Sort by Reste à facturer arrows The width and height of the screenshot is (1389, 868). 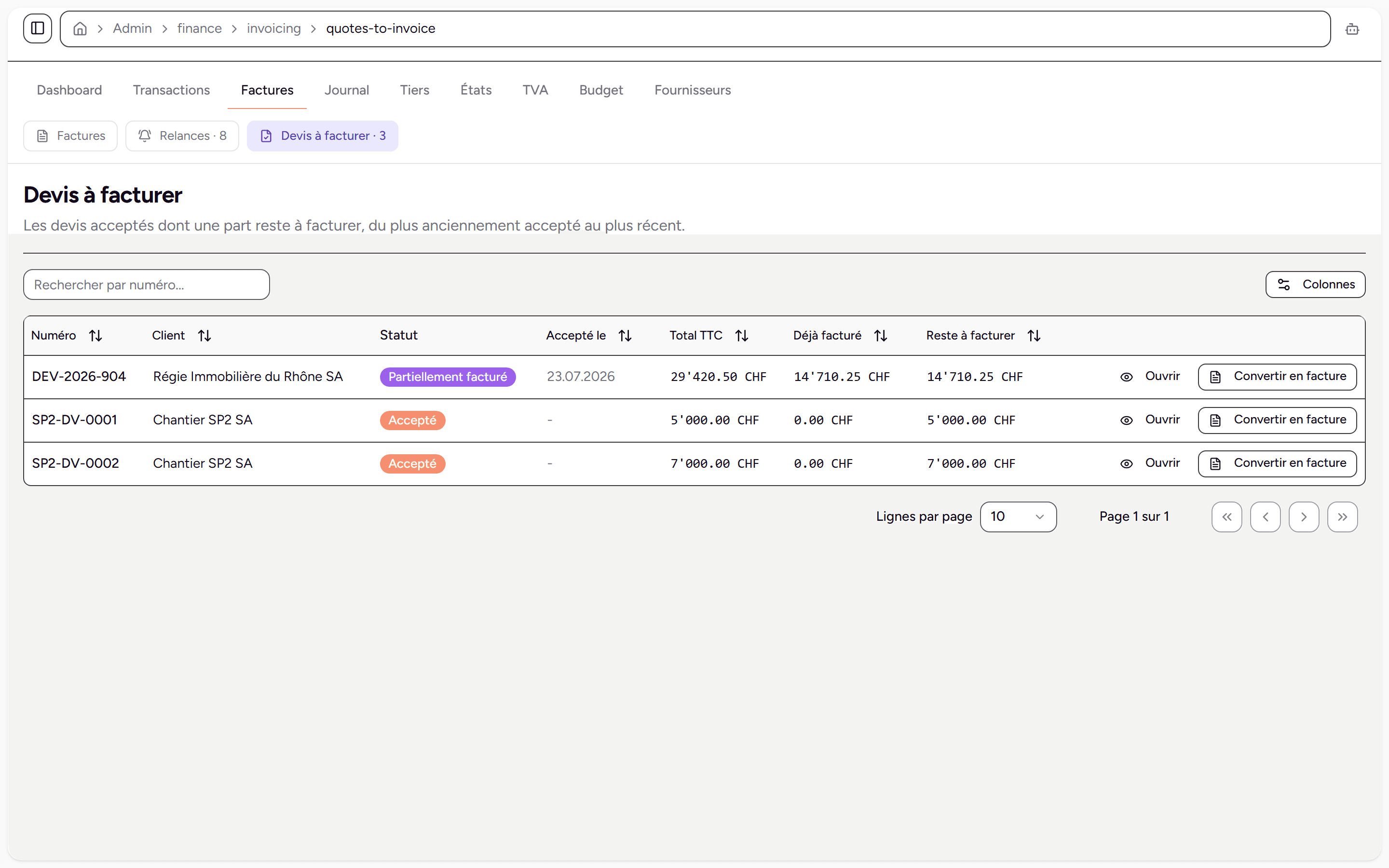coord(1034,335)
